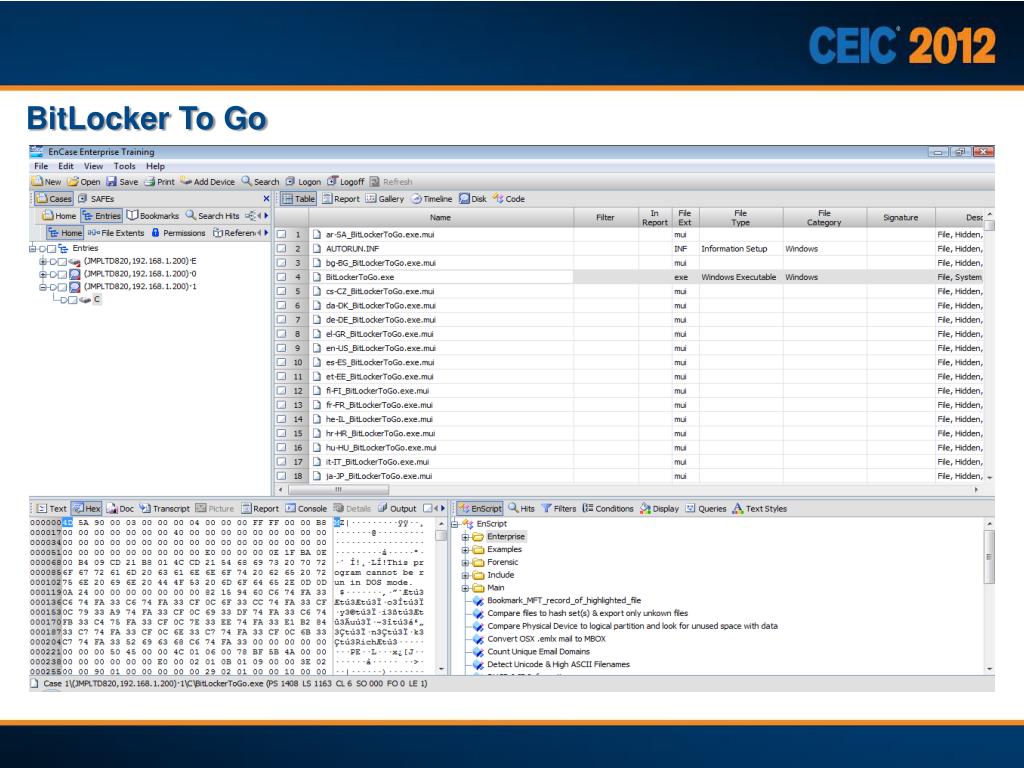This screenshot has width=1024, height=768.
Task: Select the Cases pane tab
Action: [54, 199]
